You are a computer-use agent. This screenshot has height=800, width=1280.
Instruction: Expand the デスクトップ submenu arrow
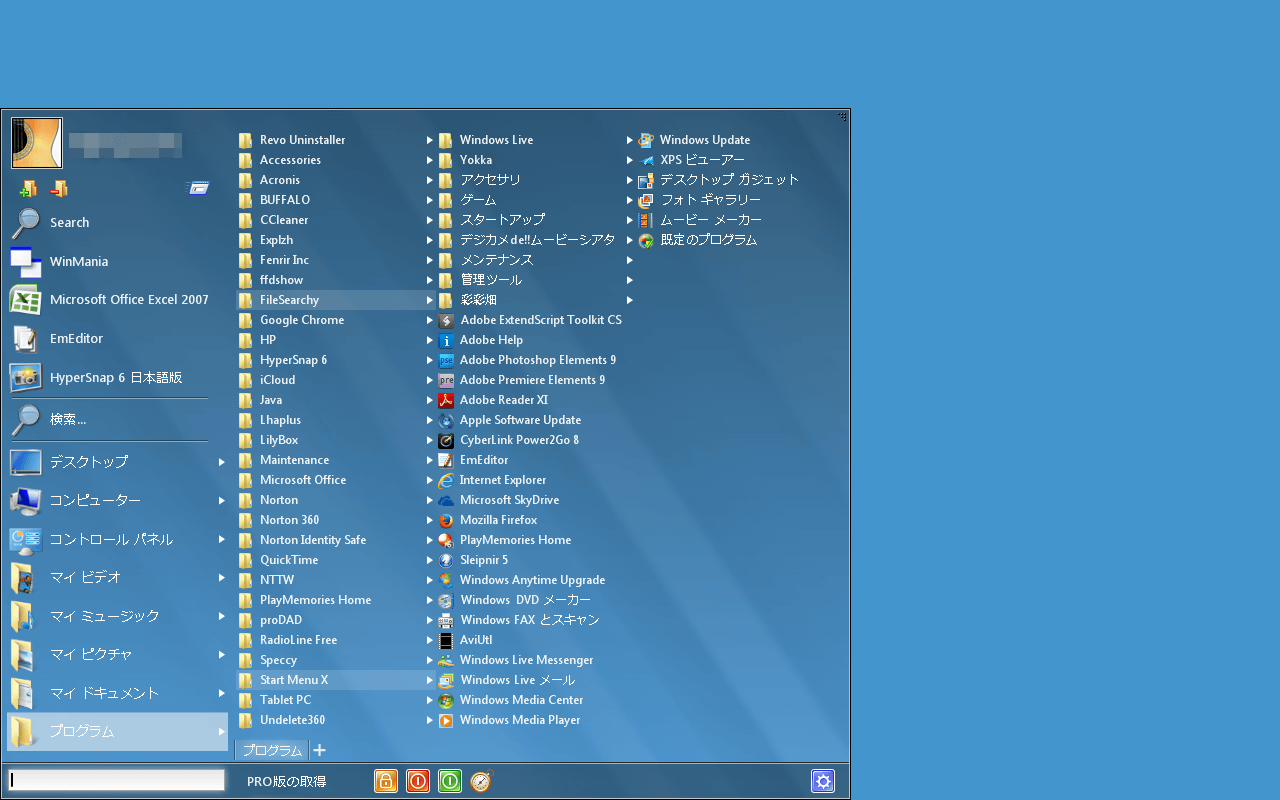[x=222, y=462]
